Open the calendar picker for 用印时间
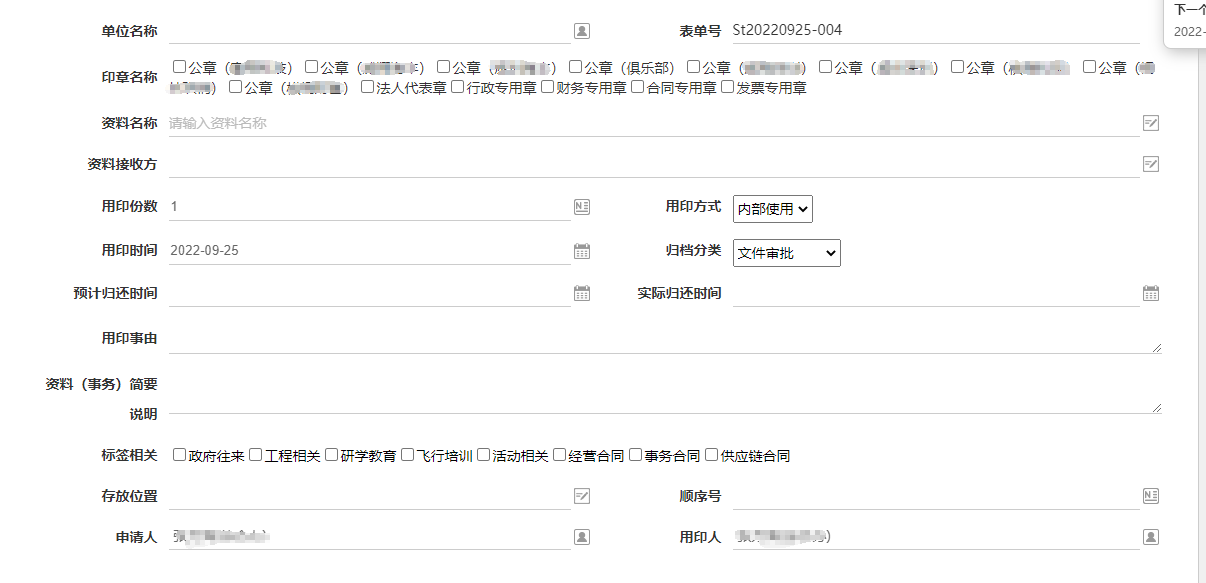Image resolution: width=1206 pixels, height=583 pixels. (581, 249)
